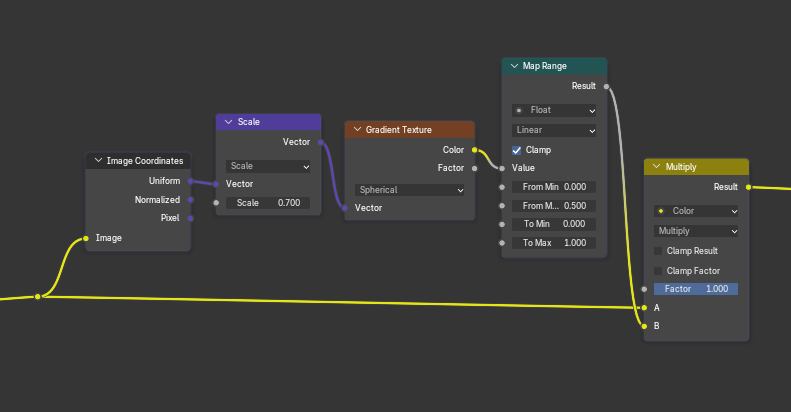The image size is (791, 412).
Task: Click the From Min 0.000 field
Action: tap(554, 187)
